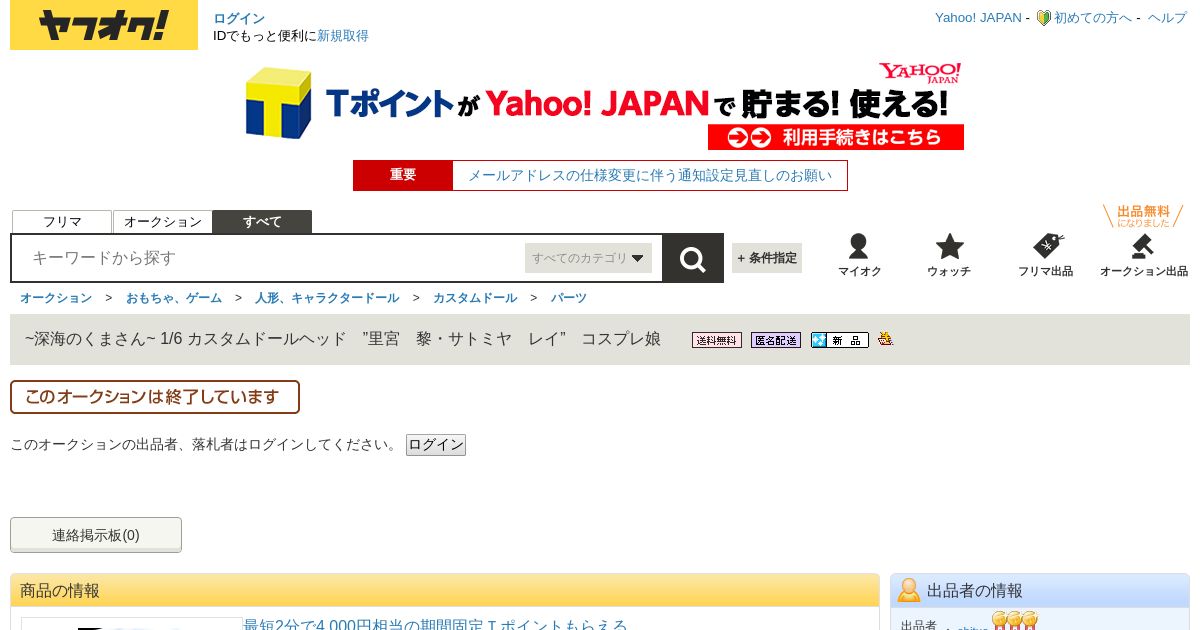Click the 匿名配送 badge icon
This screenshot has width=1200, height=630.
point(776,340)
